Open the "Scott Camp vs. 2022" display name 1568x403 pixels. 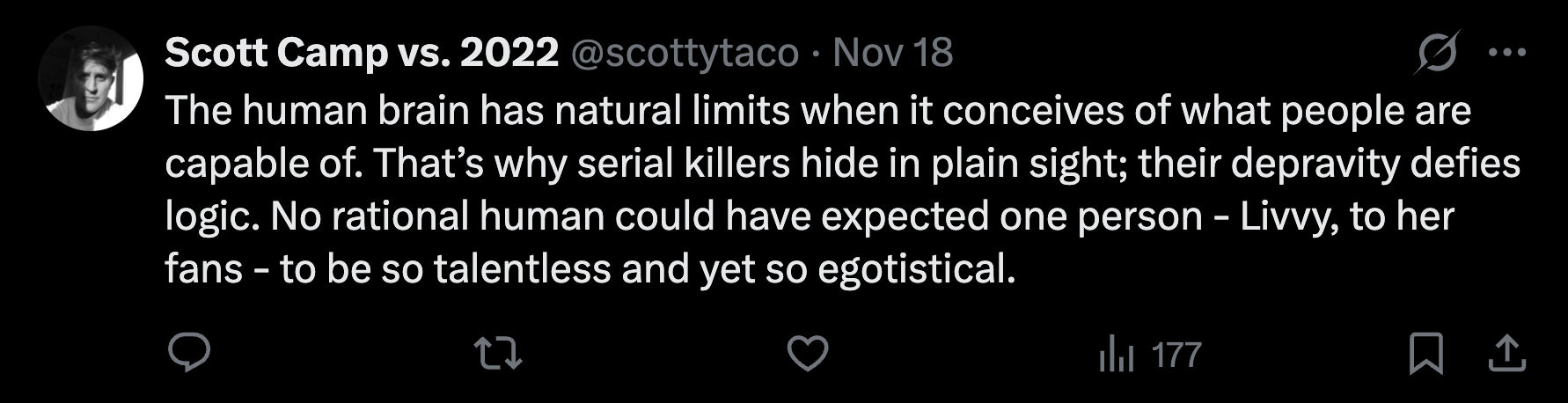coord(362,53)
